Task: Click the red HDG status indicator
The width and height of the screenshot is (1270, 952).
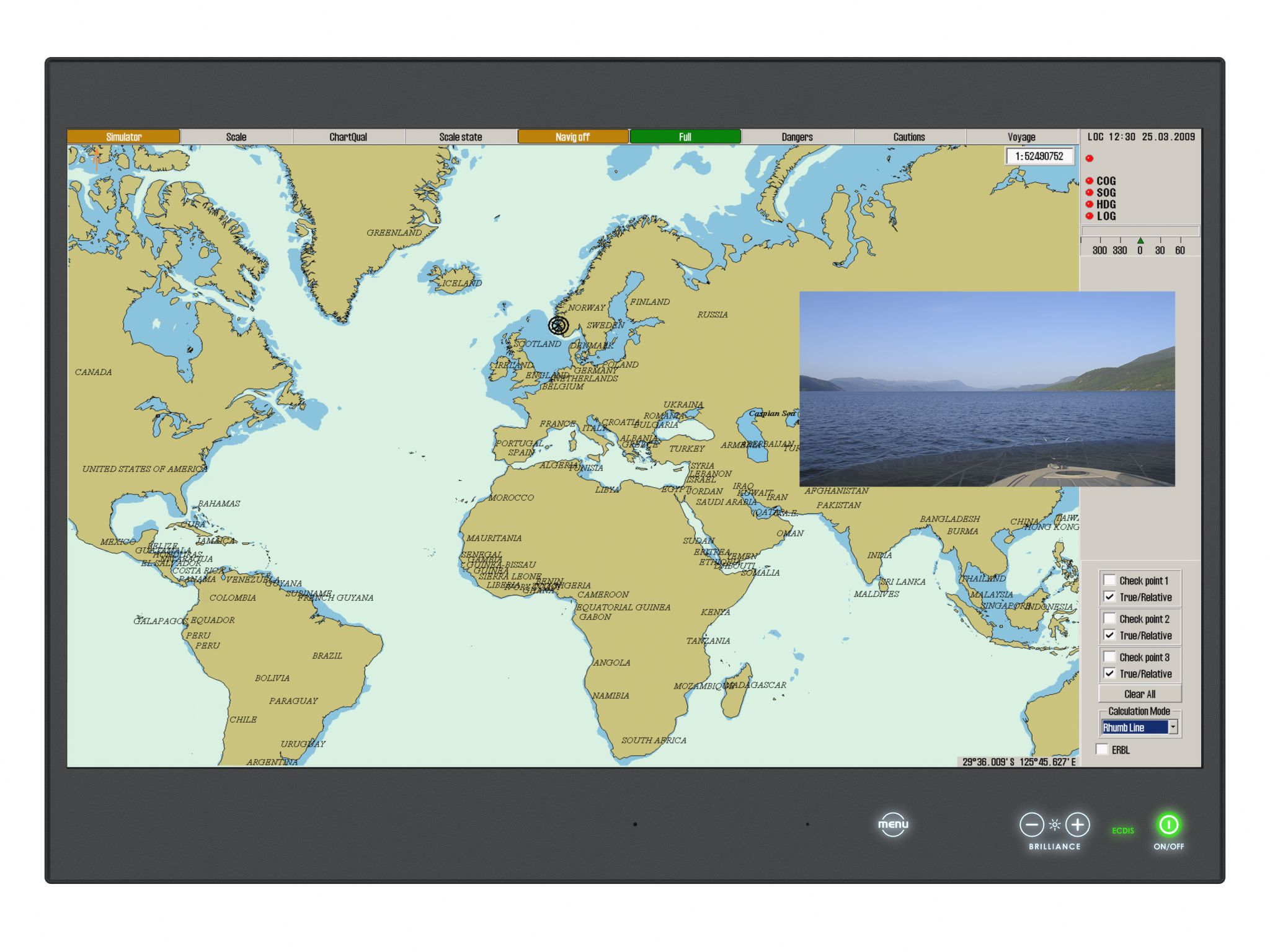Action: (x=1090, y=205)
